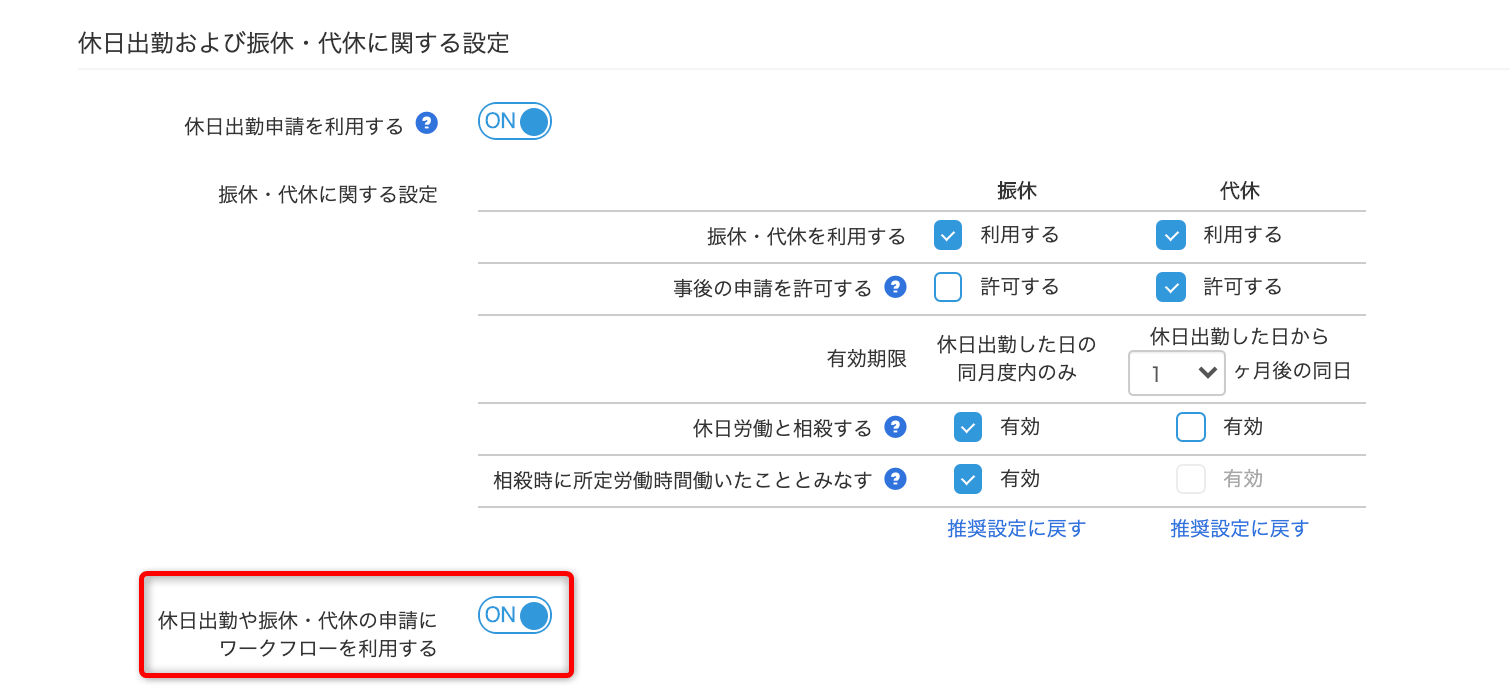Click help icon next to 事後の申請を許可する
The width and height of the screenshot is (1510, 690).
[x=896, y=287]
